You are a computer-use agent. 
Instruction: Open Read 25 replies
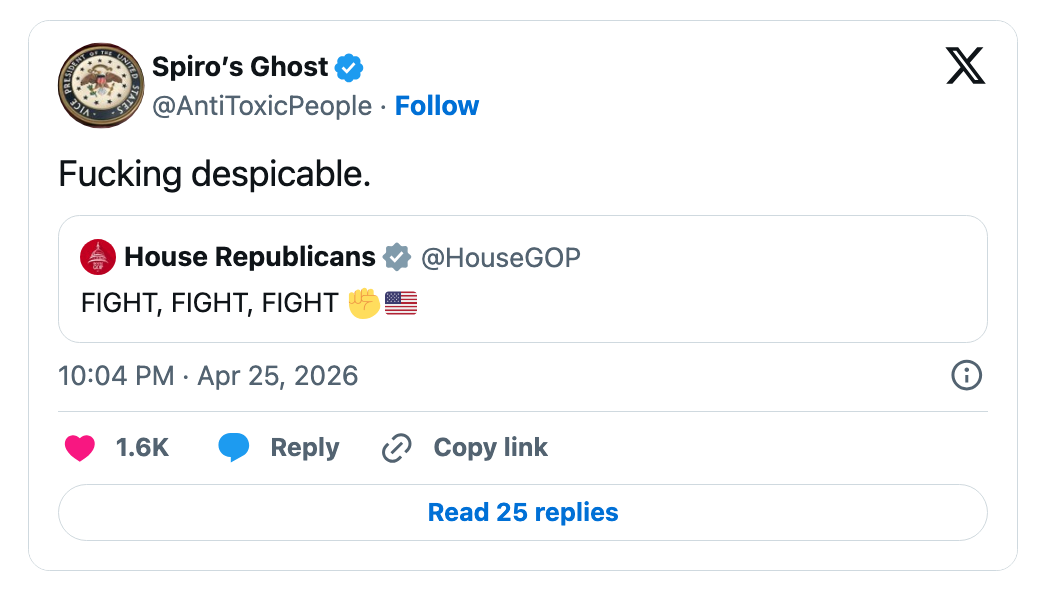tap(522, 512)
